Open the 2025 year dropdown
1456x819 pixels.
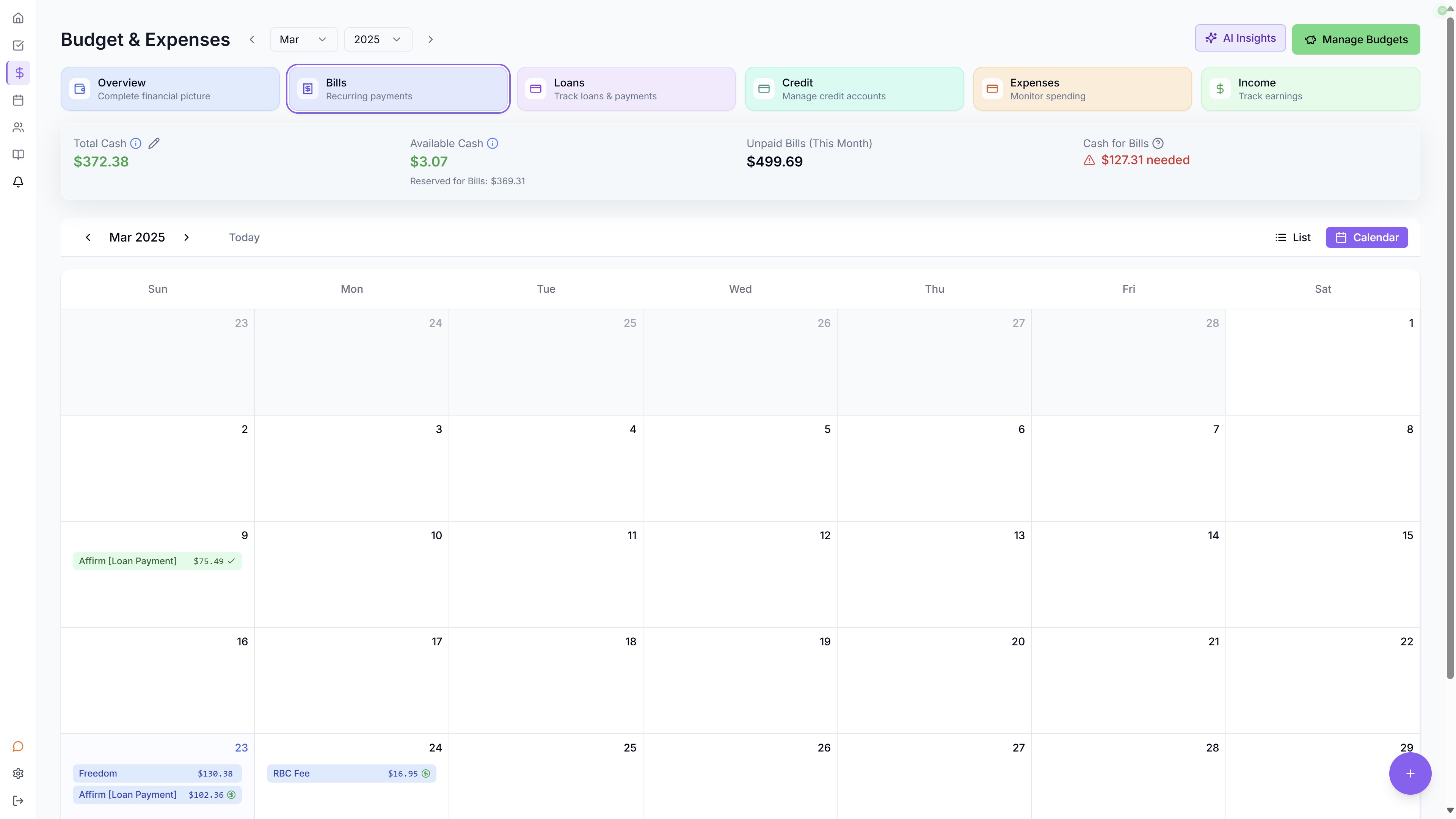(x=378, y=39)
